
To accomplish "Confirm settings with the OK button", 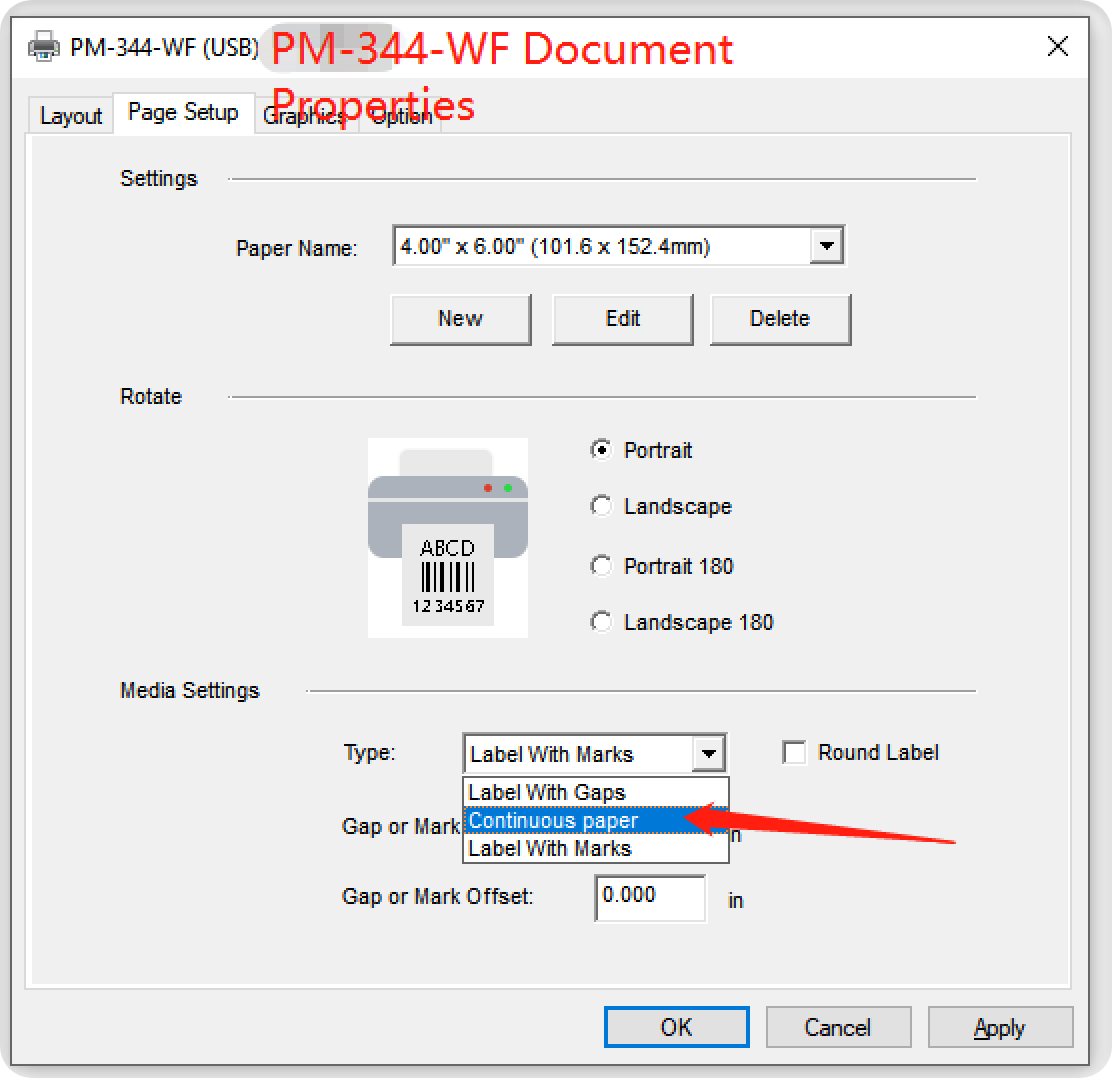I will pos(677,1027).
